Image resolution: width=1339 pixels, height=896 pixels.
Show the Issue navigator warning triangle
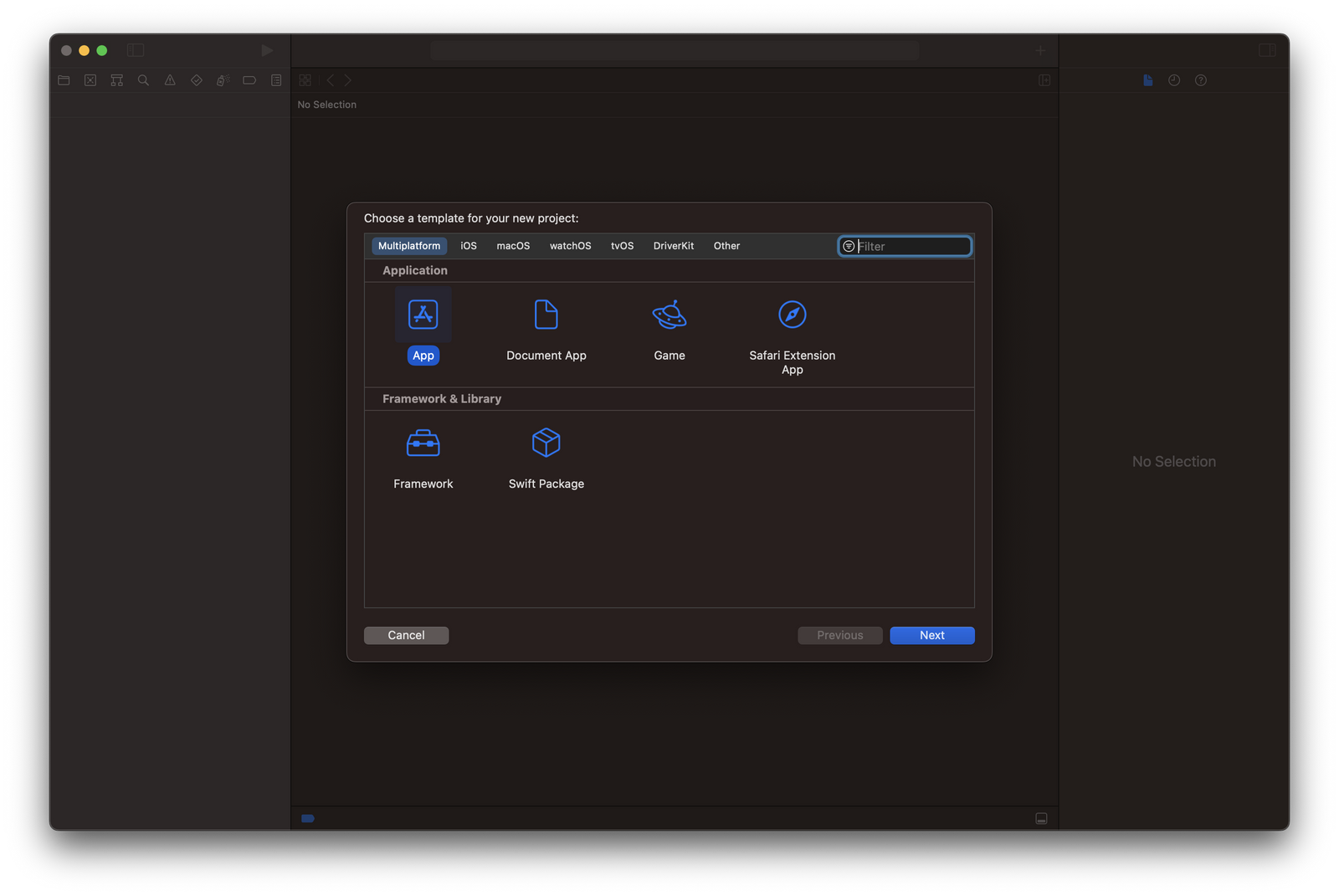pyautogui.click(x=170, y=79)
